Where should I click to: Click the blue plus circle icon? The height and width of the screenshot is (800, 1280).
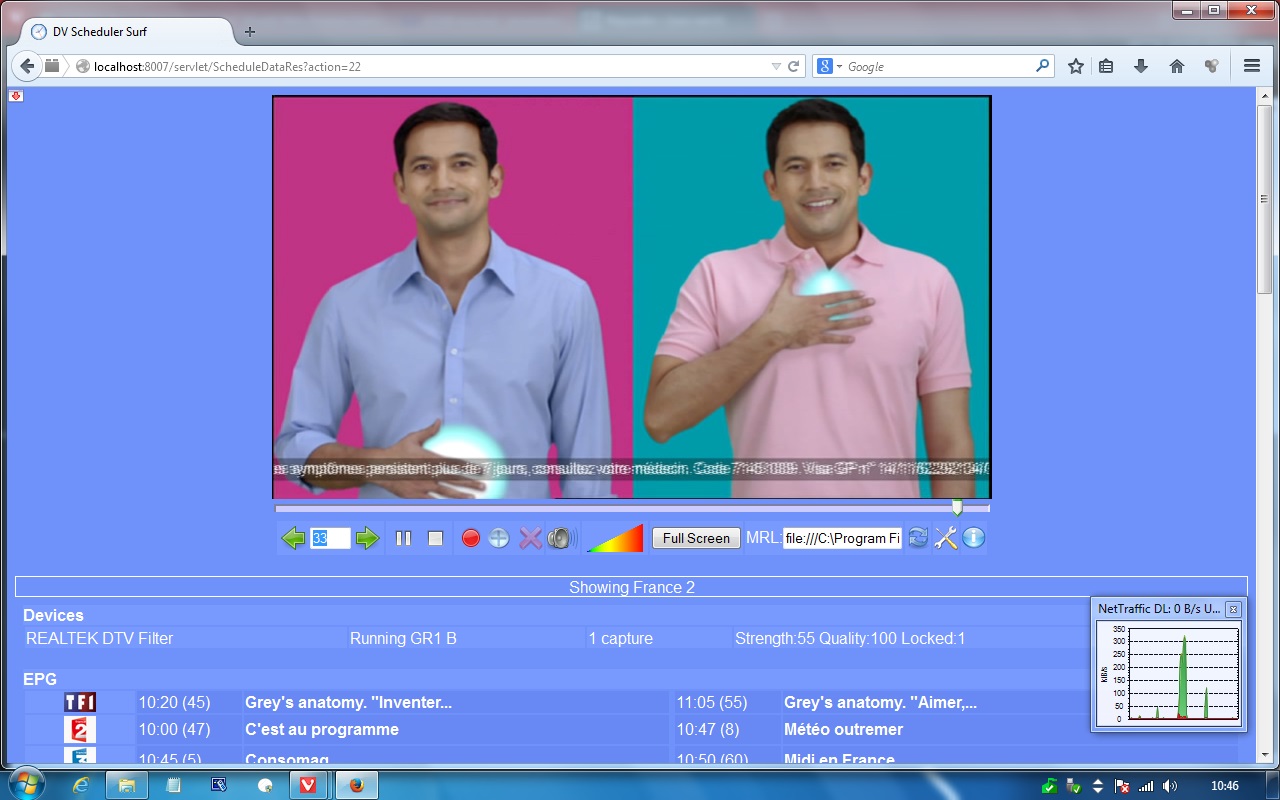[499, 539]
